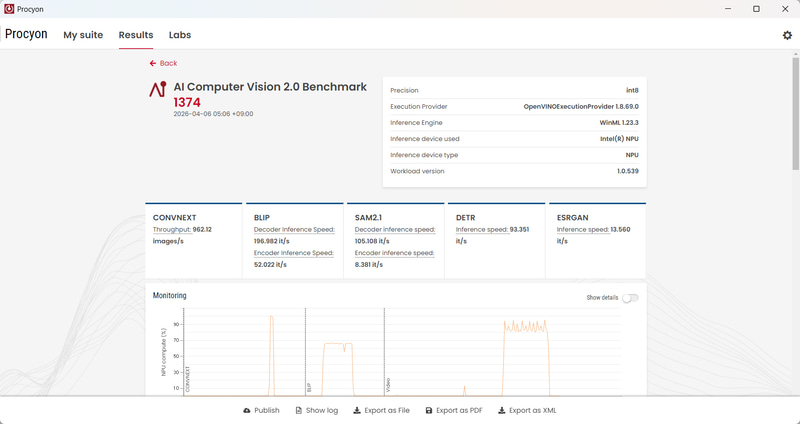Image resolution: width=800 pixels, height=424 pixels.
Task: Click the Show log label
Action: (x=322, y=410)
